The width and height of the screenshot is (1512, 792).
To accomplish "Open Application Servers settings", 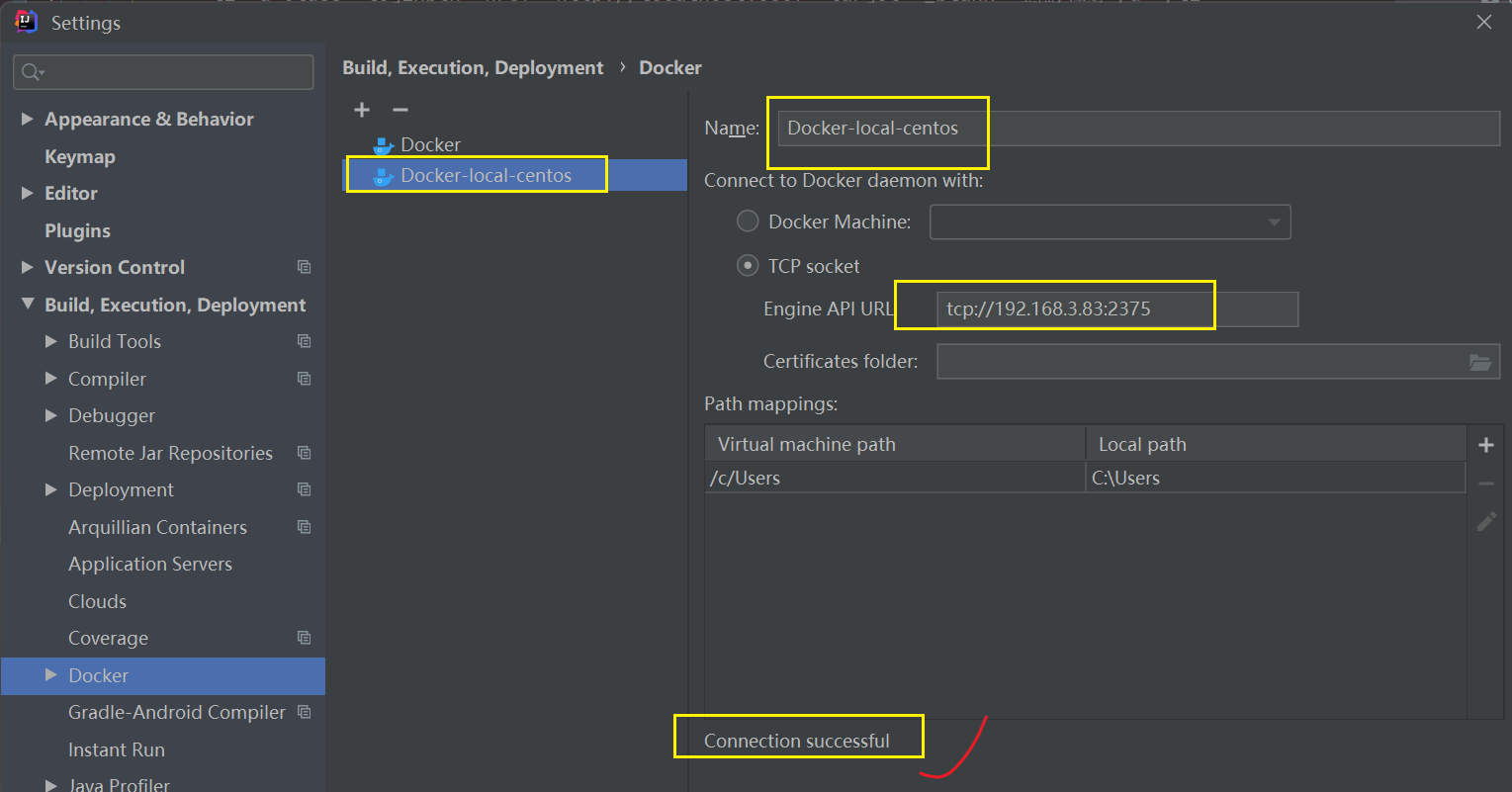I will [x=150, y=564].
